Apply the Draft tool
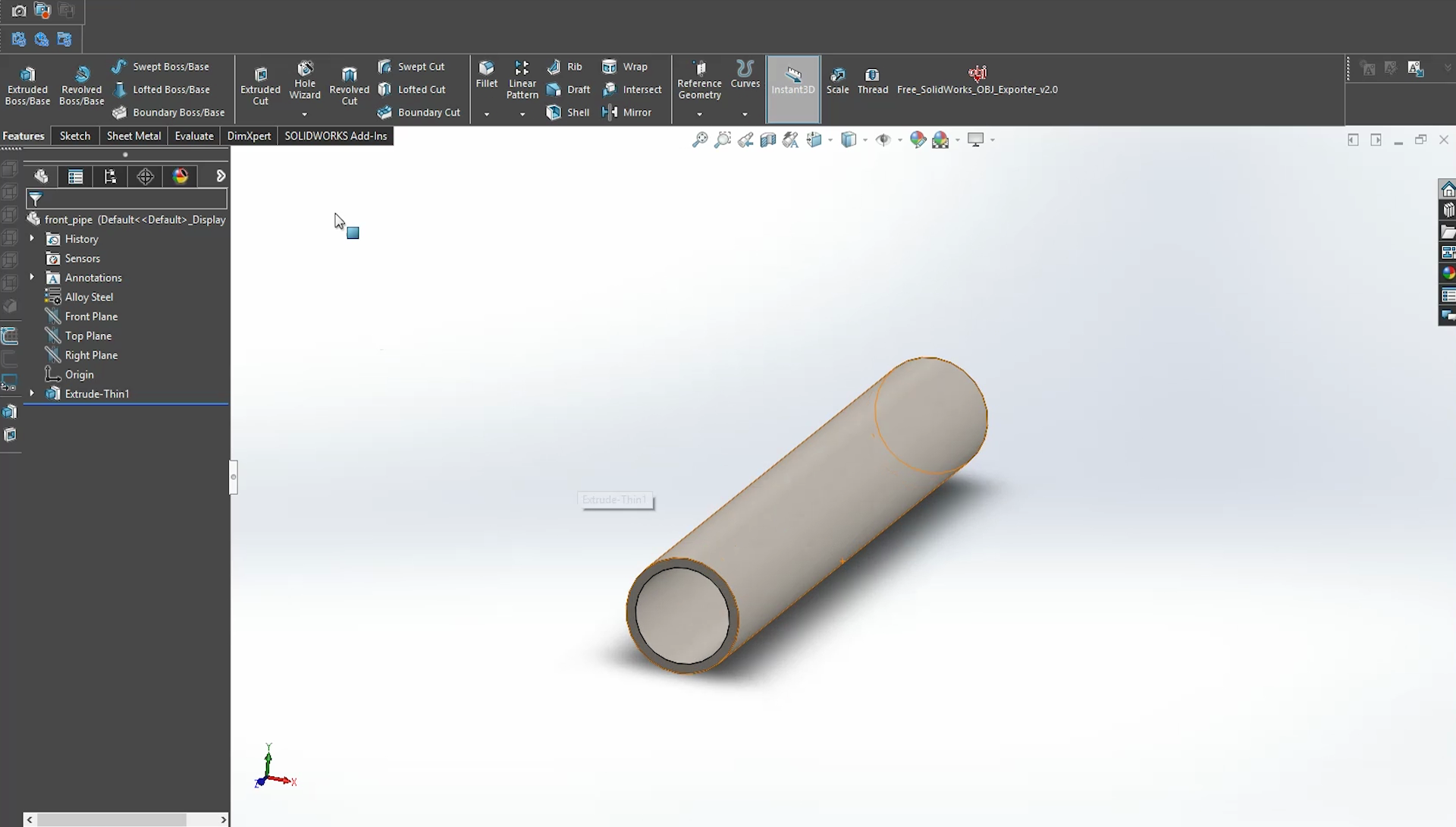 pos(569,90)
